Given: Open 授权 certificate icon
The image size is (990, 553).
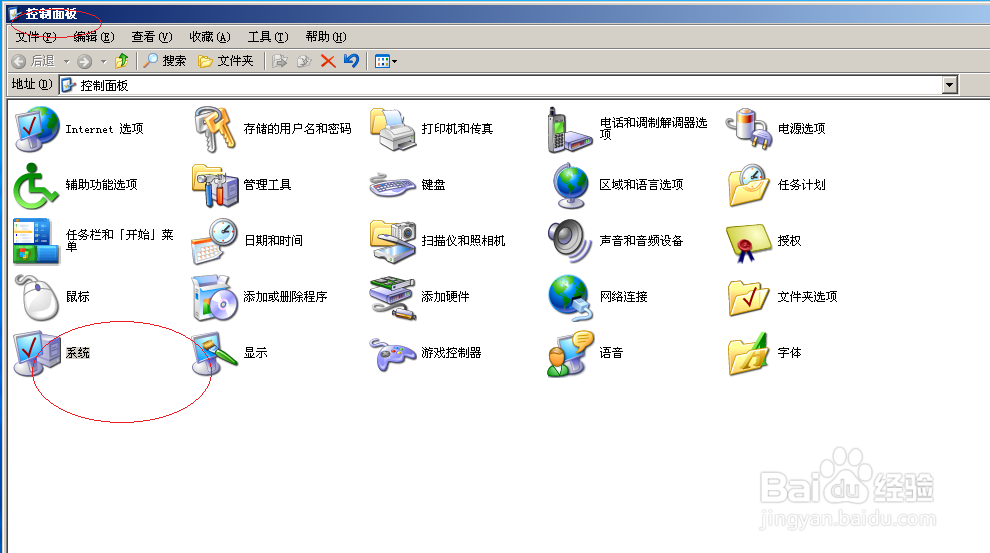Looking at the screenshot, I should (x=749, y=241).
